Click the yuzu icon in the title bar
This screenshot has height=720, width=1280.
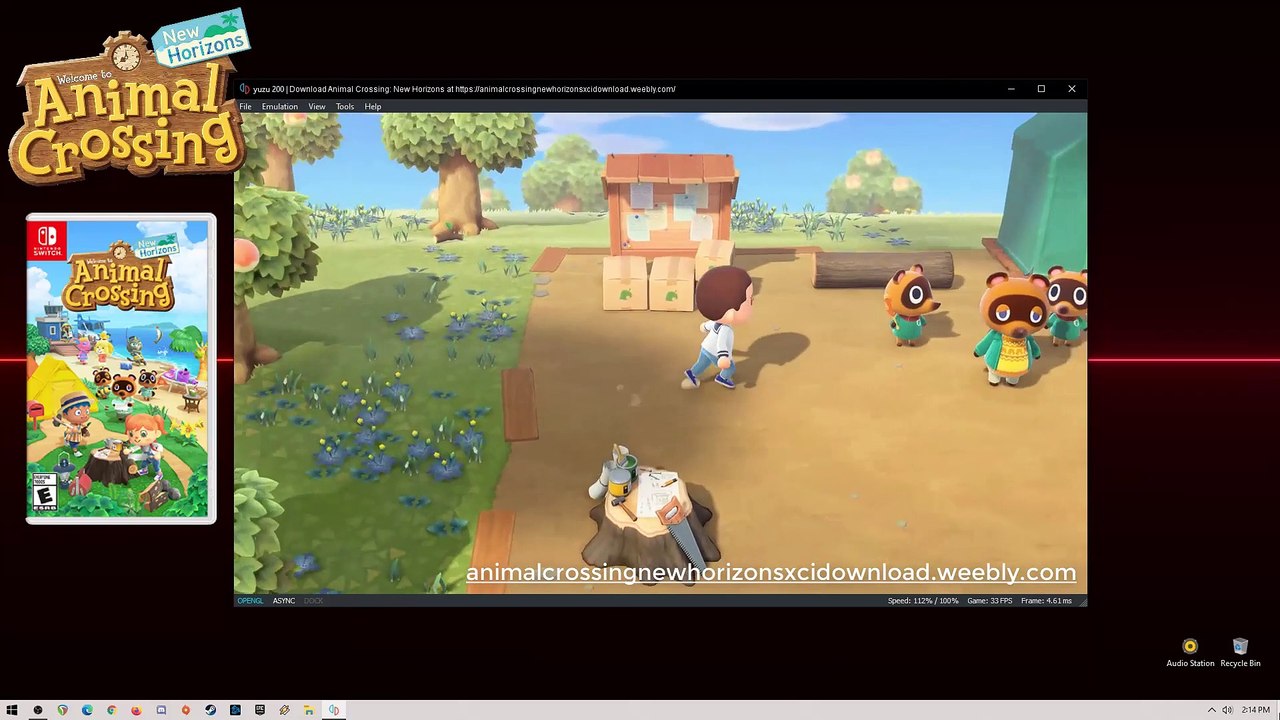[245, 89]
